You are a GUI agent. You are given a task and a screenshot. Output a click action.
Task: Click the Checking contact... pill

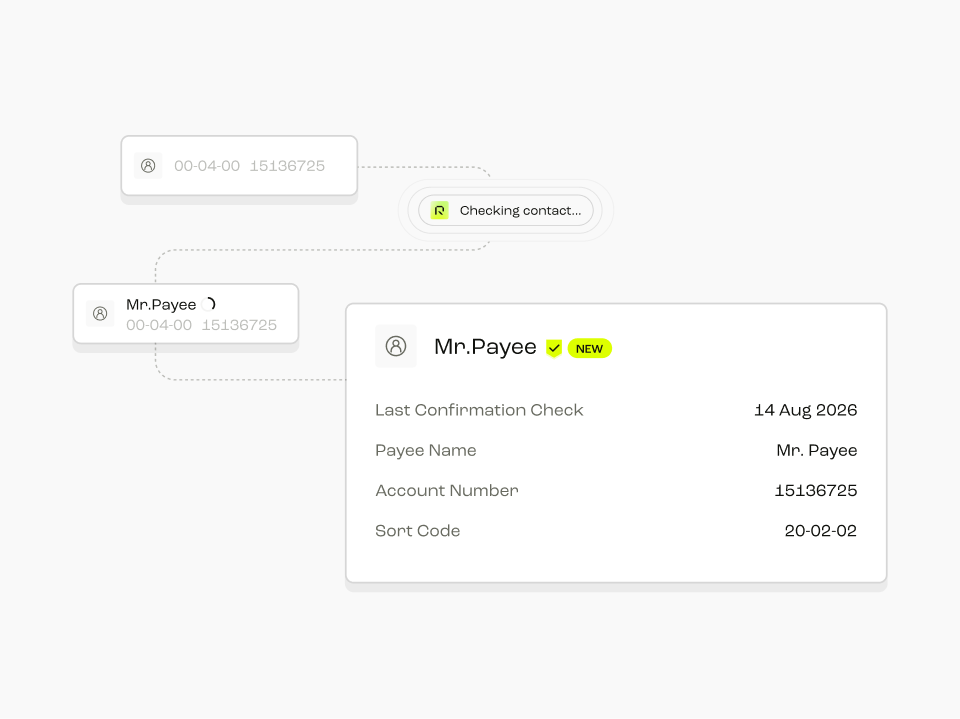click(x=506, y=211)
